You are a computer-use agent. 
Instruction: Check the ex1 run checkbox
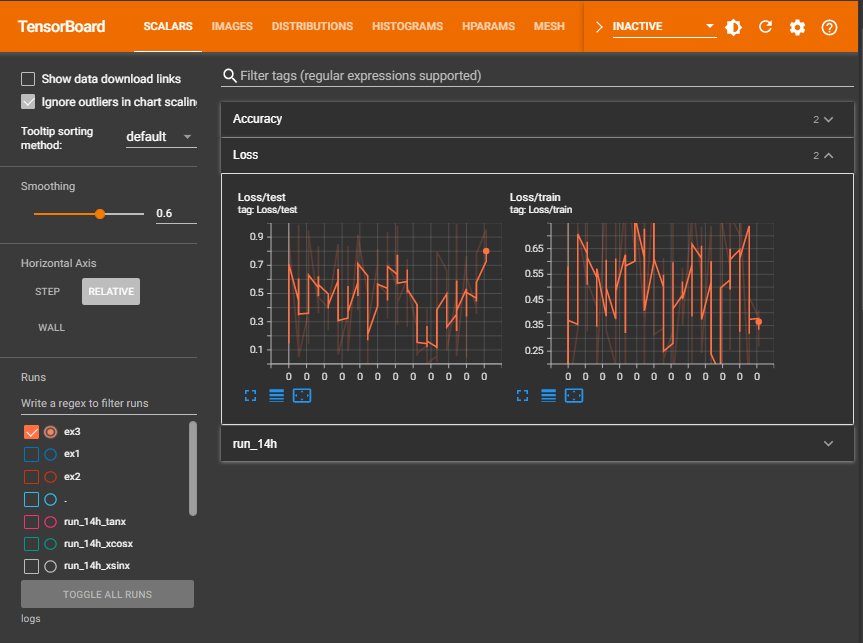[31, 454]
